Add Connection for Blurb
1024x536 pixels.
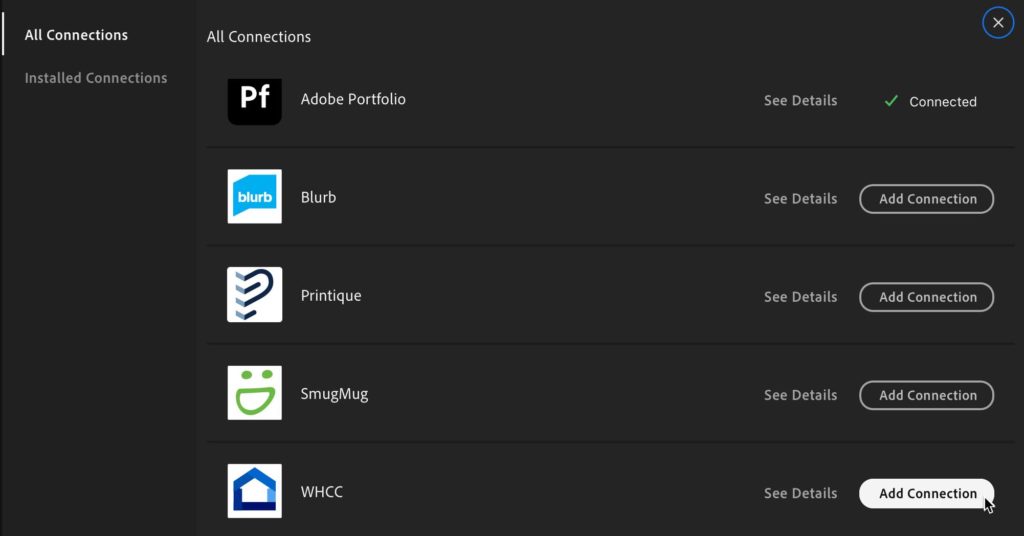[927, 199]
